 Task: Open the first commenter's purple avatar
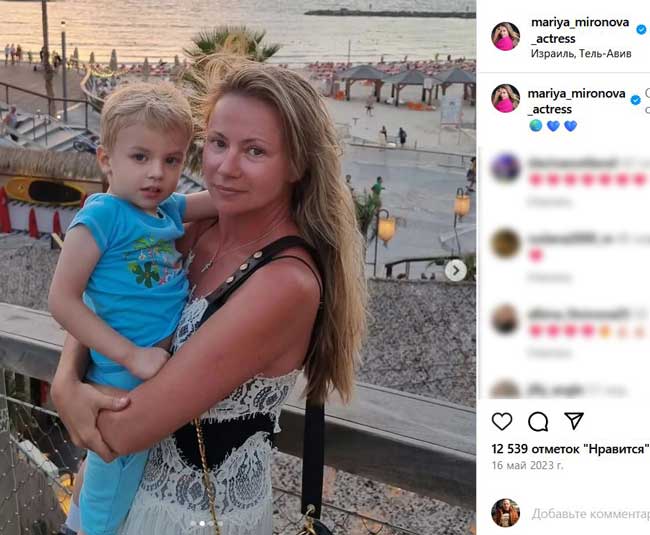[x=505, y=168]
